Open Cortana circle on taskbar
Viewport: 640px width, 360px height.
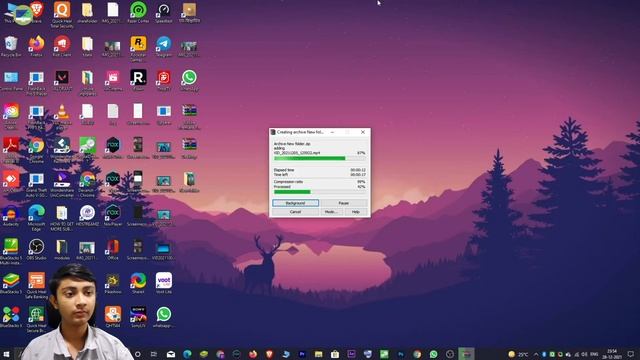click(138, 354)
